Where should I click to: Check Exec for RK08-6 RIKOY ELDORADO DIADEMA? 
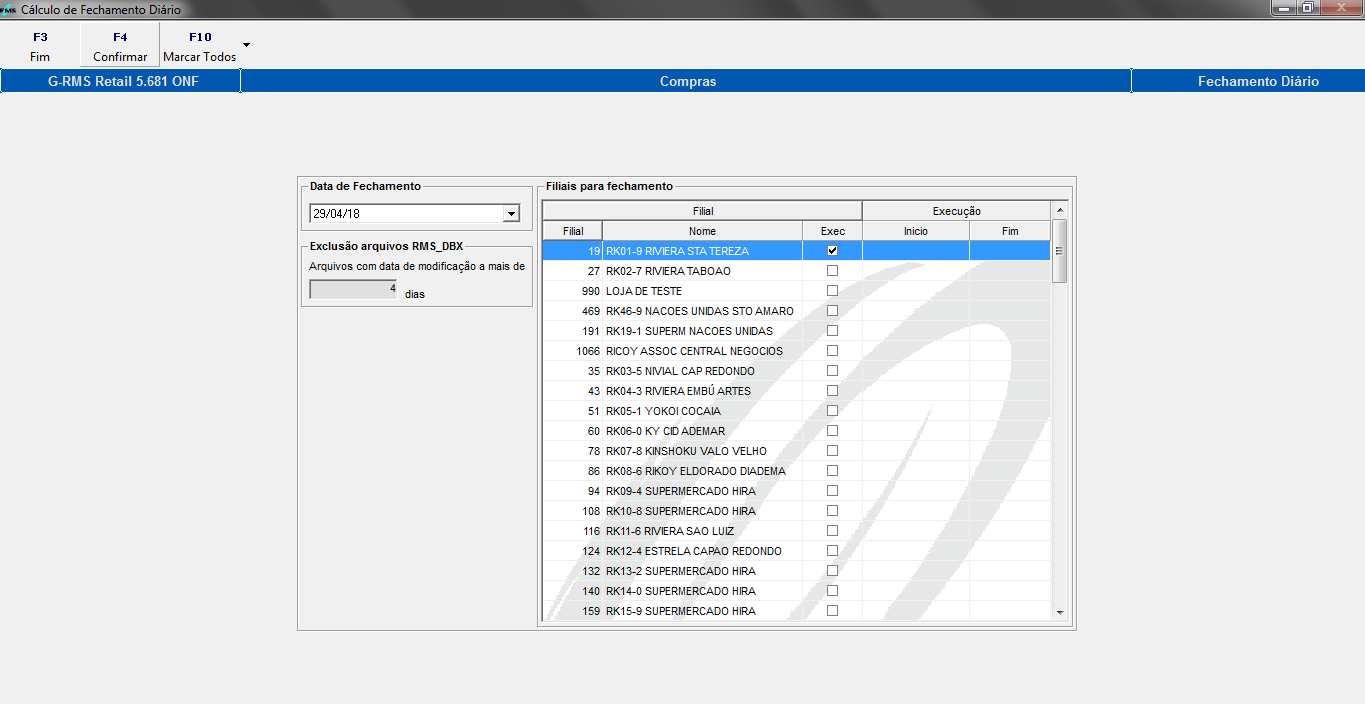pyautogui.click(x=832, y=471)
